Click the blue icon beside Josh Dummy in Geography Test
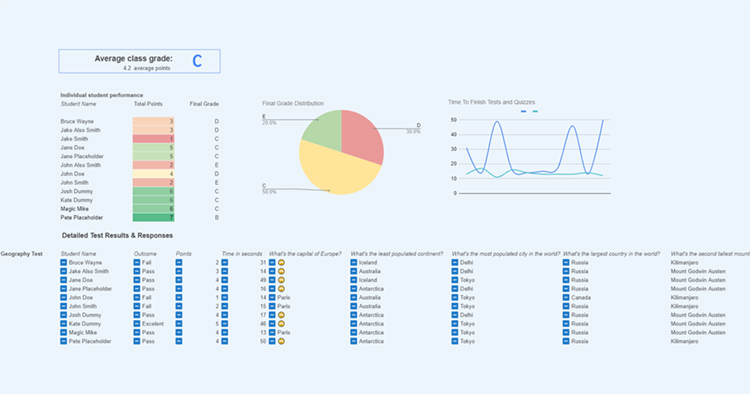750x394 pixels. [x=64, y=315]
